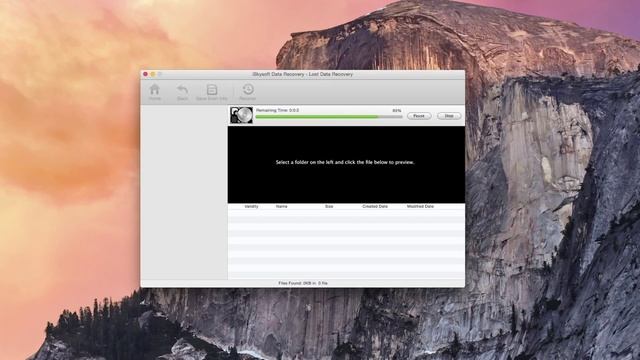The height and width of the screenshot is (360, 640).
Task: Sort file list by Validity column
Action: click(251, 207)
